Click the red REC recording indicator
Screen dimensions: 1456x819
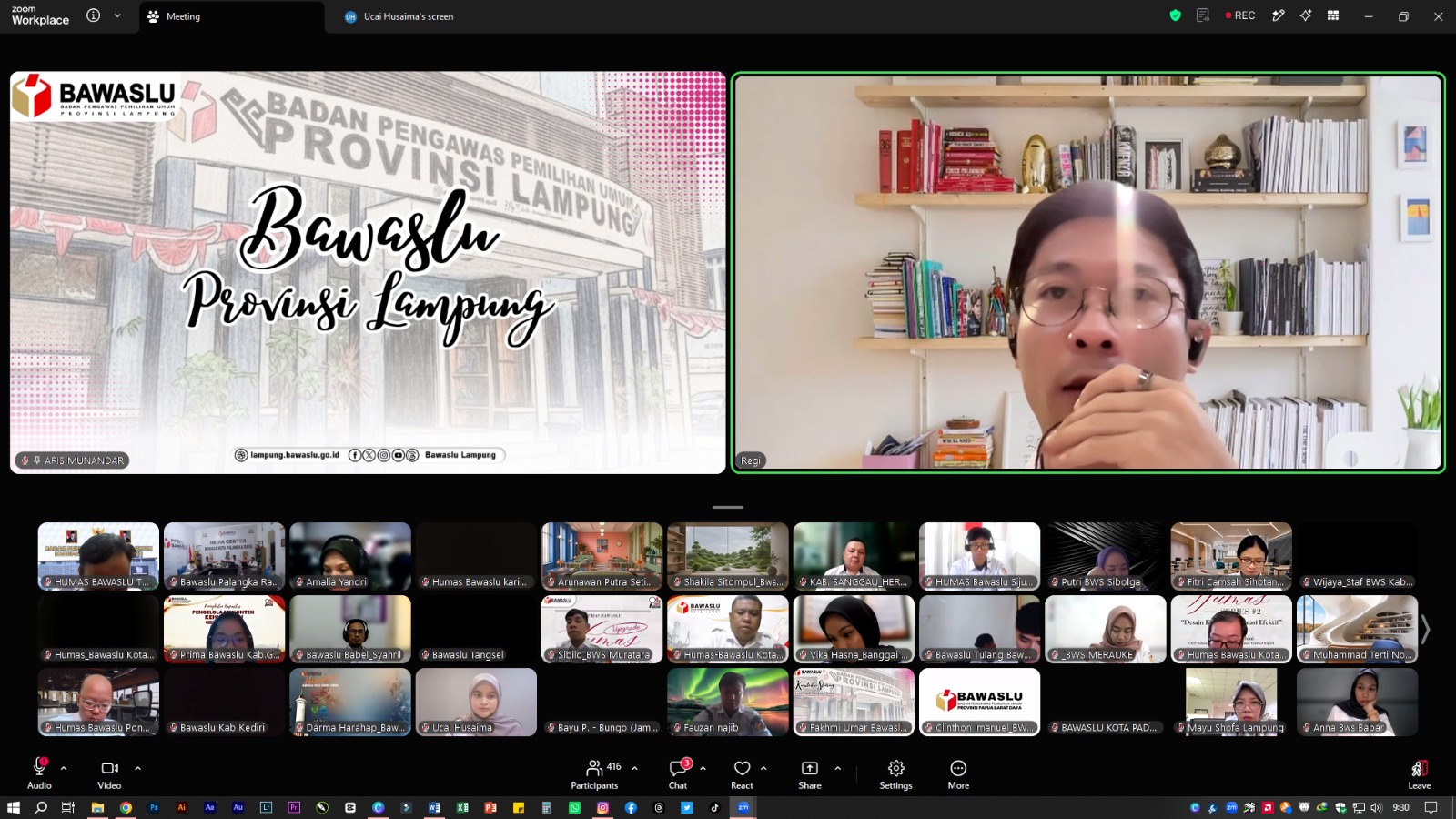[1240, 15]
